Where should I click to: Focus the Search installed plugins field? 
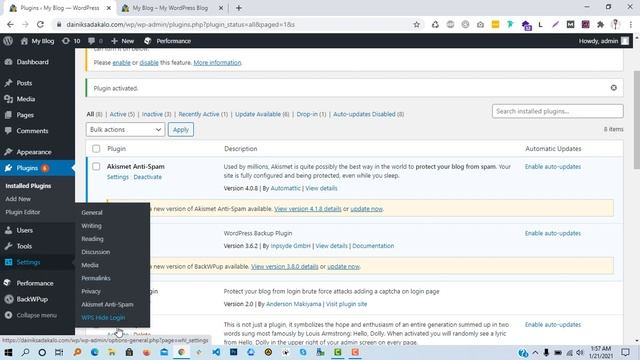click(x=558, y=111)
